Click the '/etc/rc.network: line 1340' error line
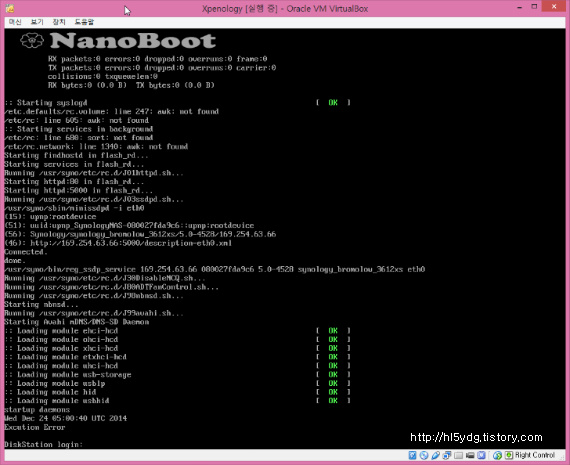The height and width of the screenshot is (465, 570). coord(96,147)
